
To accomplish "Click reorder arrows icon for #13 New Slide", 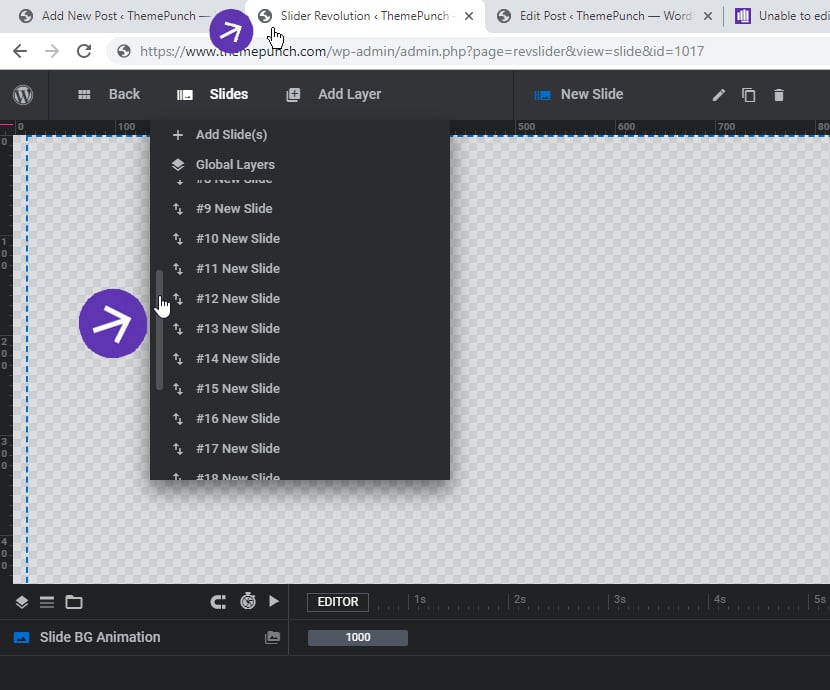I will pos(178,329).
